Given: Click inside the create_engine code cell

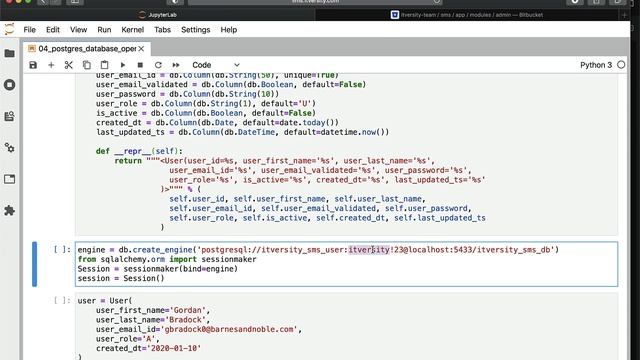Looking at the screenshot, I should tap(346, 264).
